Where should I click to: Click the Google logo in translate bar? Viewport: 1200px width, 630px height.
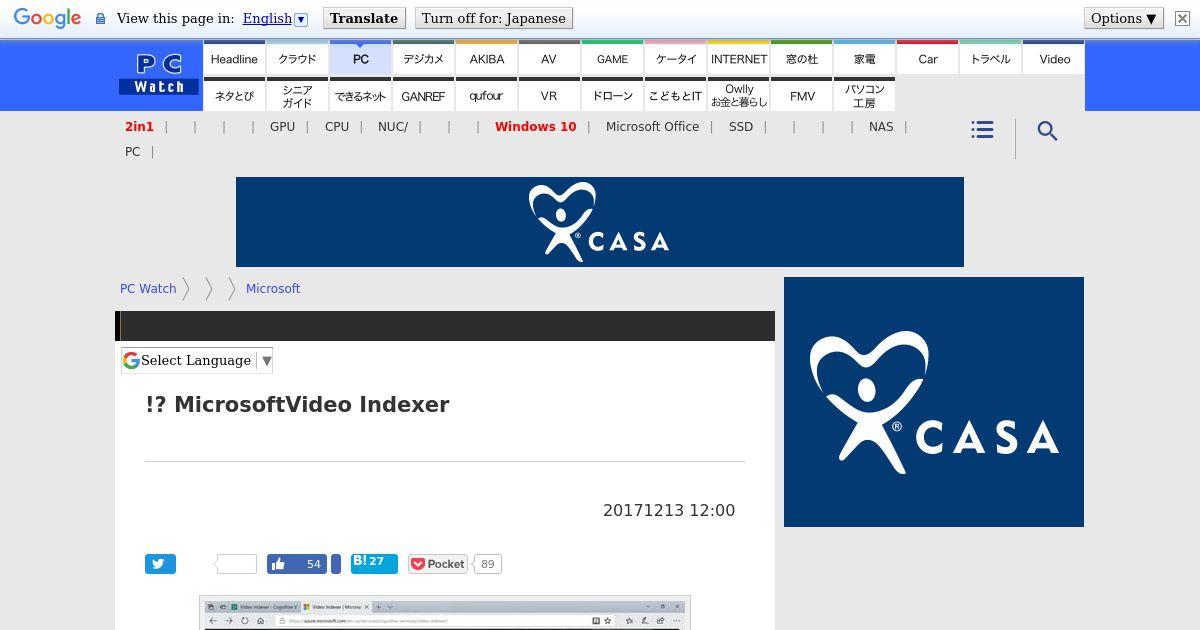[47, 18]
